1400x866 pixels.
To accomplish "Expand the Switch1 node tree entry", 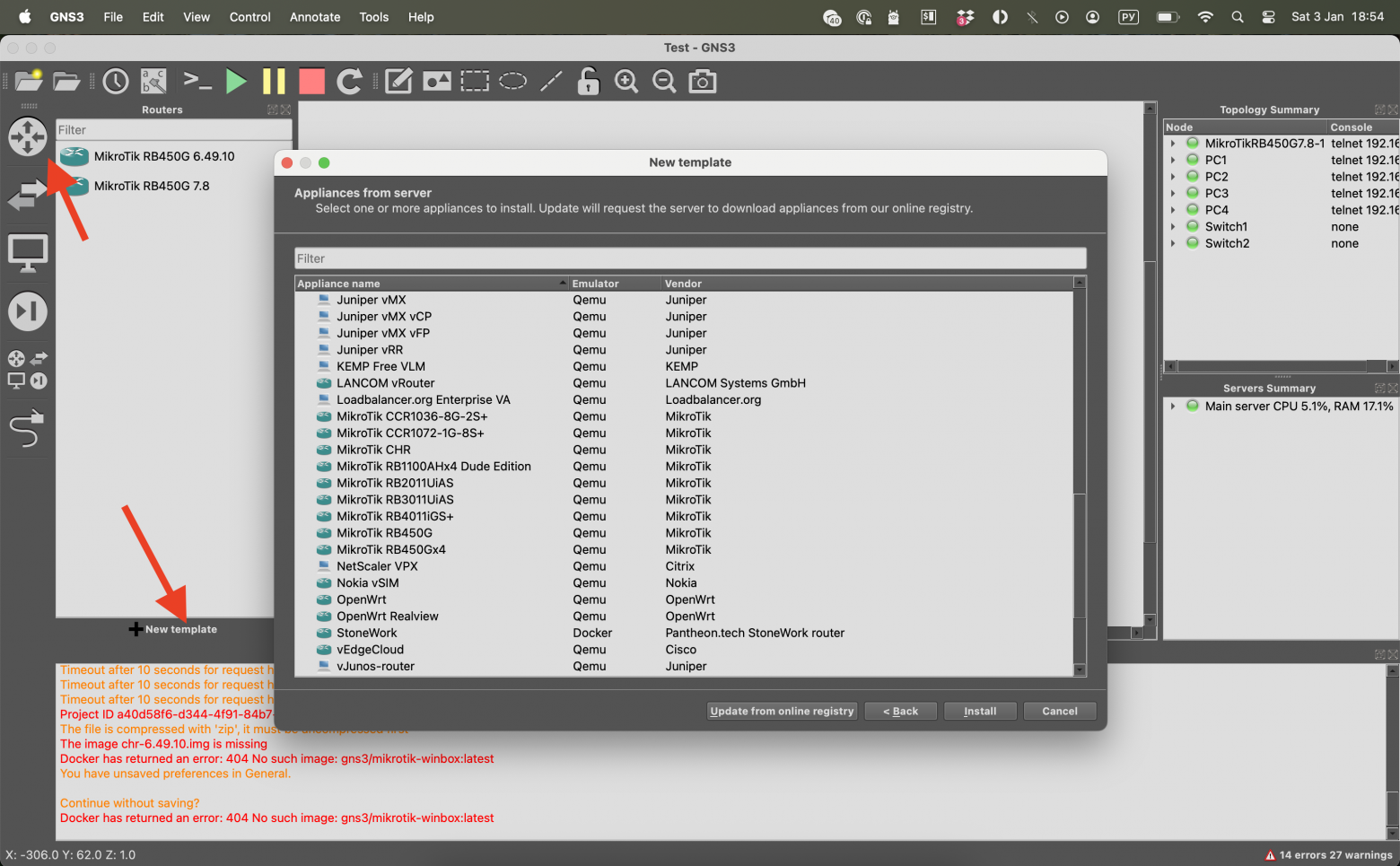I will [x=1173, y=227].
